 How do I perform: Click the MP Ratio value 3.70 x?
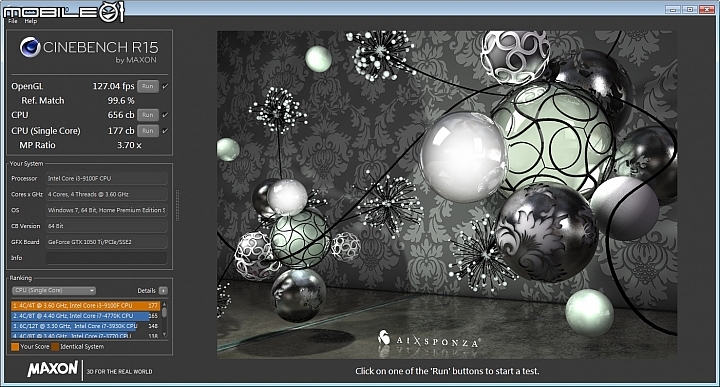pyautogui.click(x=129, y=145)
